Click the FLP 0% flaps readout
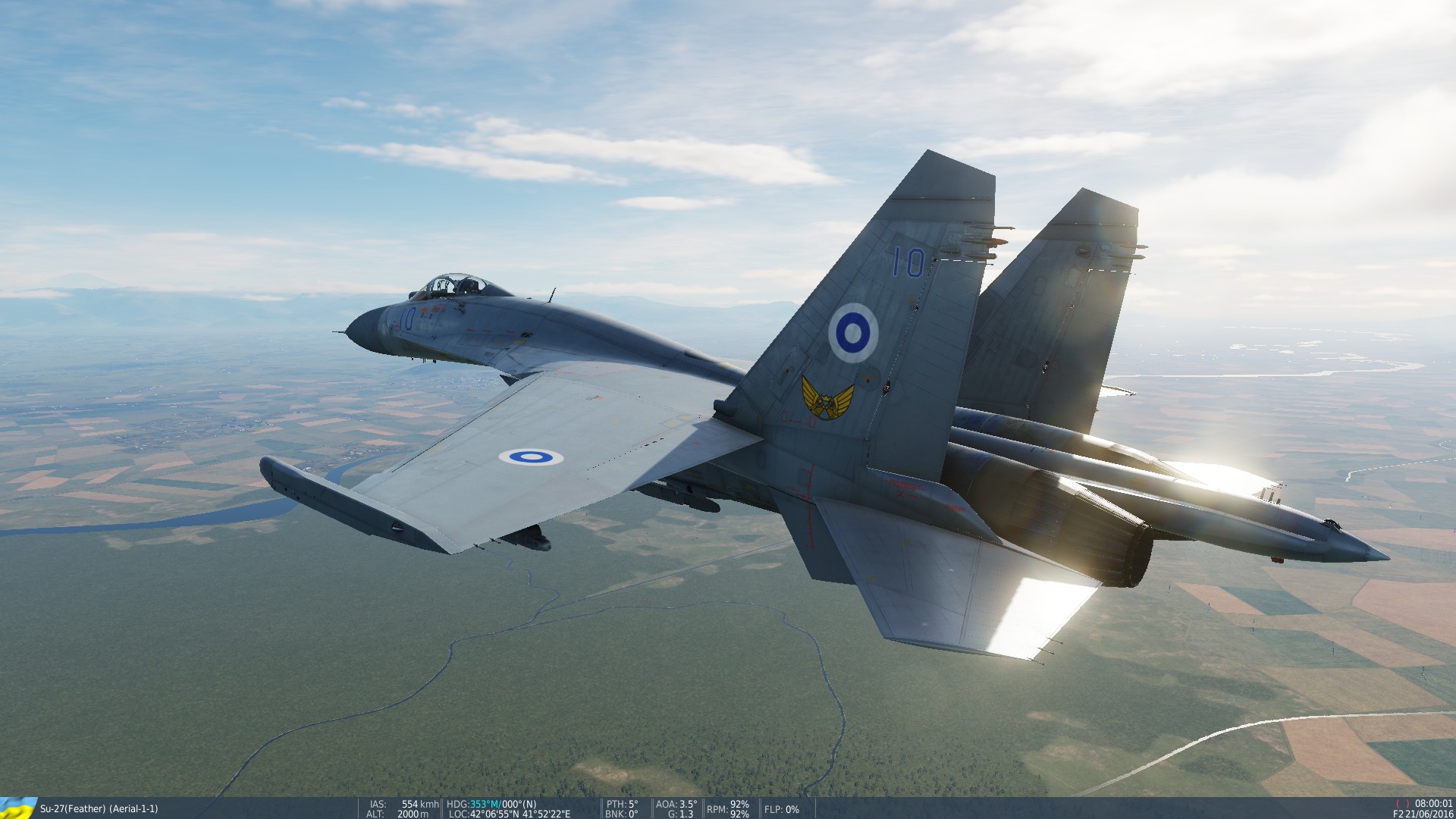Image resolution: width=1456 pixels, height=819 pixels. point(781,810)
